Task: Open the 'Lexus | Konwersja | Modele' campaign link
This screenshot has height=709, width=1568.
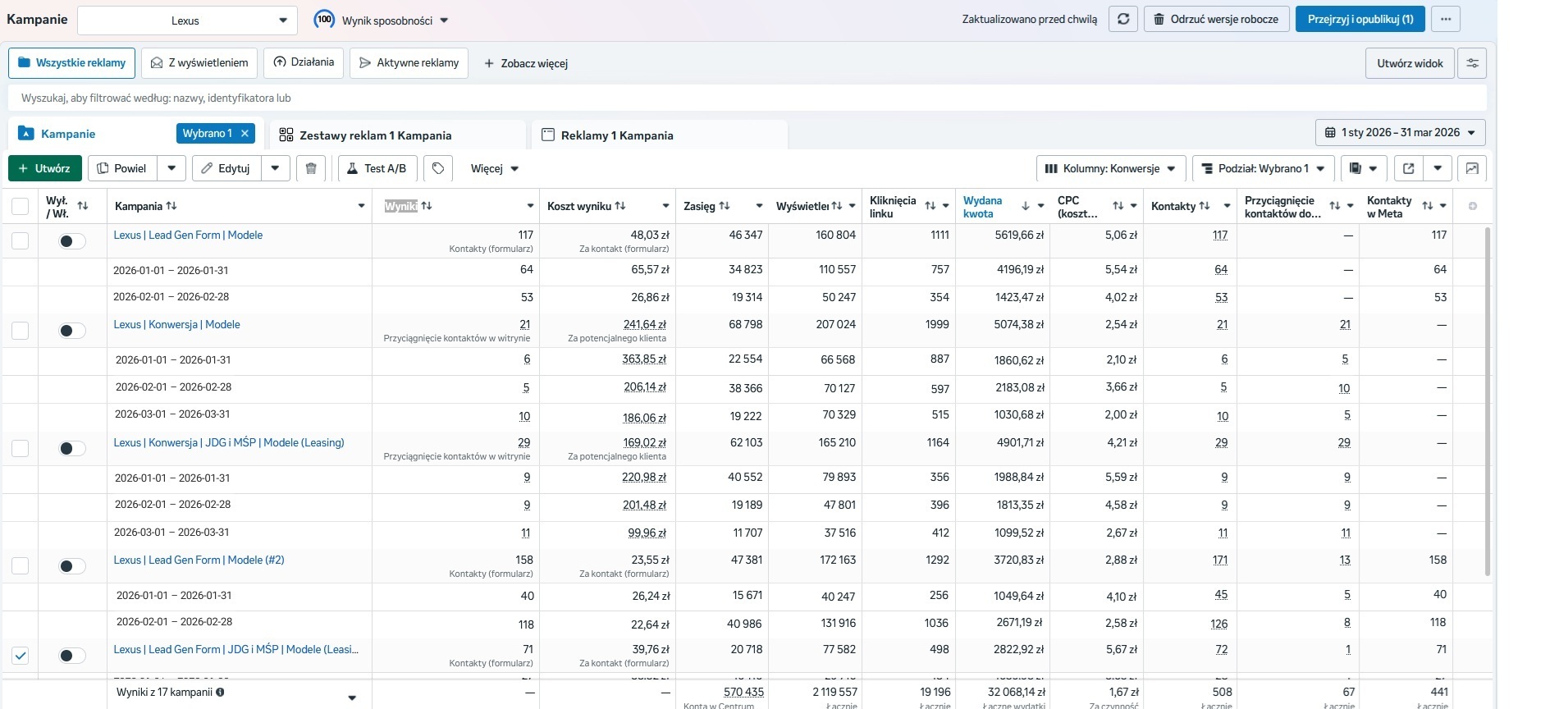Action: [176, 324]
